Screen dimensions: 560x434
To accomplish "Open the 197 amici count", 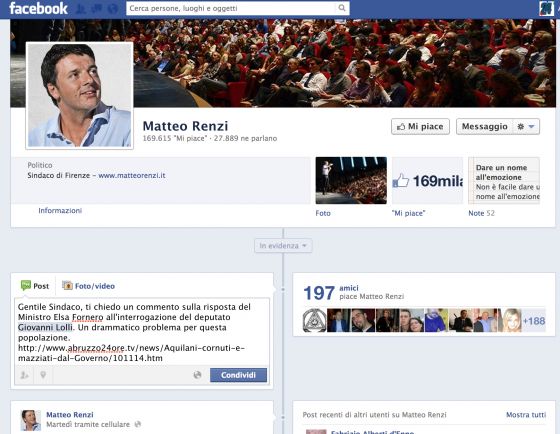I will point(319,293).
